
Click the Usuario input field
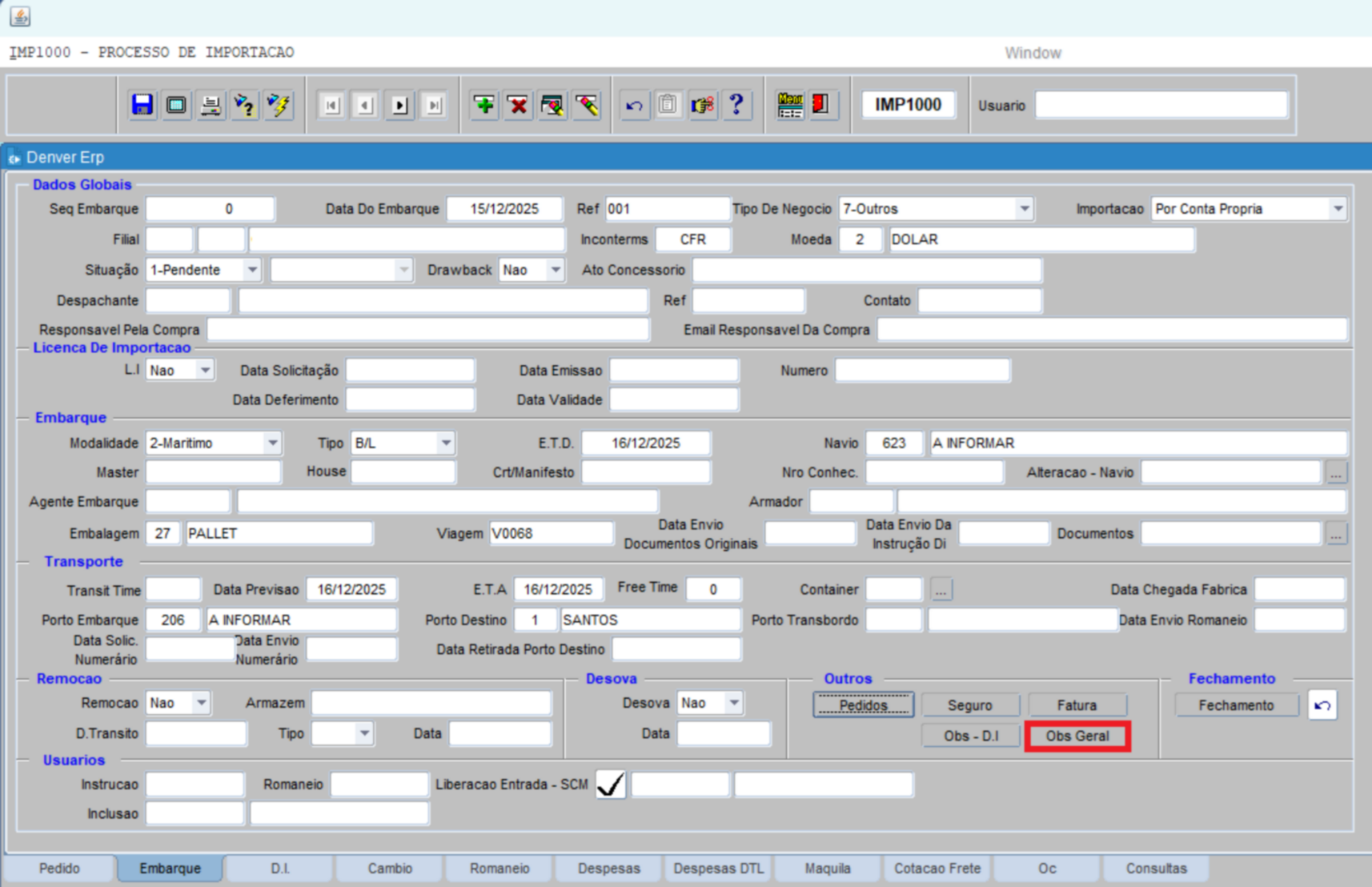(x=1161, y=105)
